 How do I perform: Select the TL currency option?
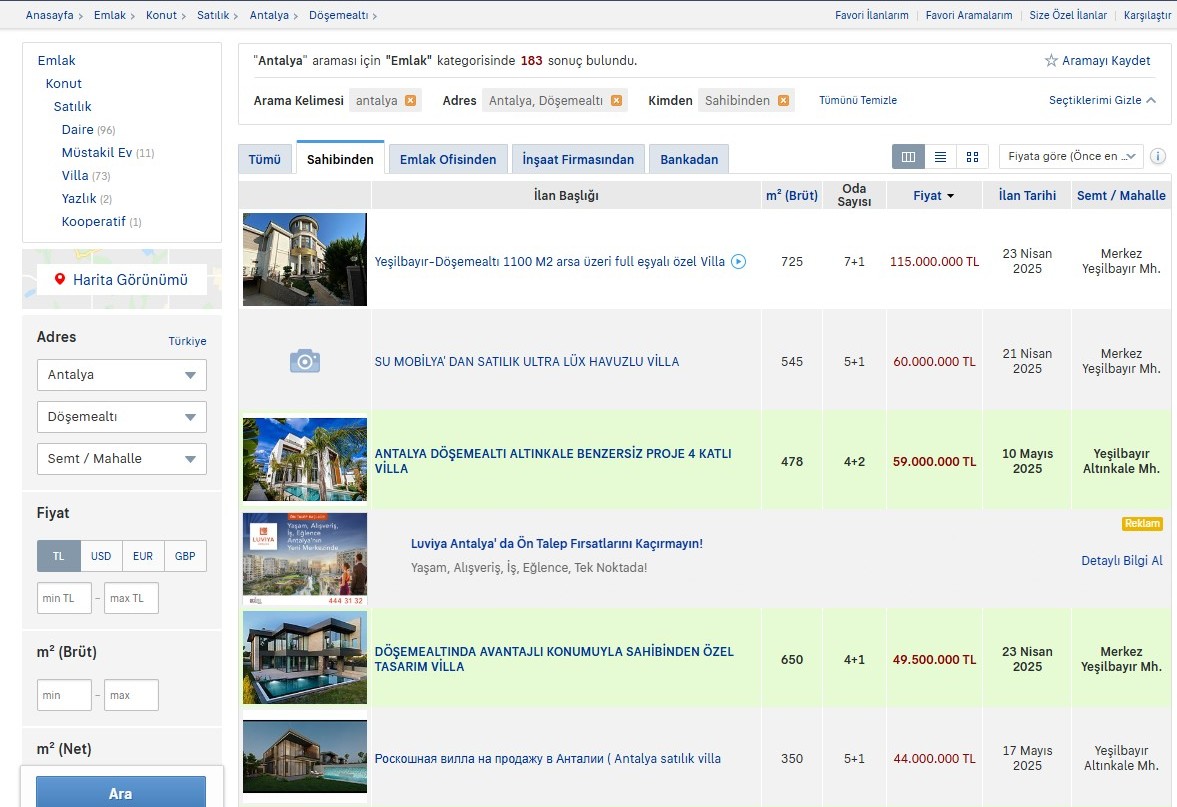tap(59, 556)
